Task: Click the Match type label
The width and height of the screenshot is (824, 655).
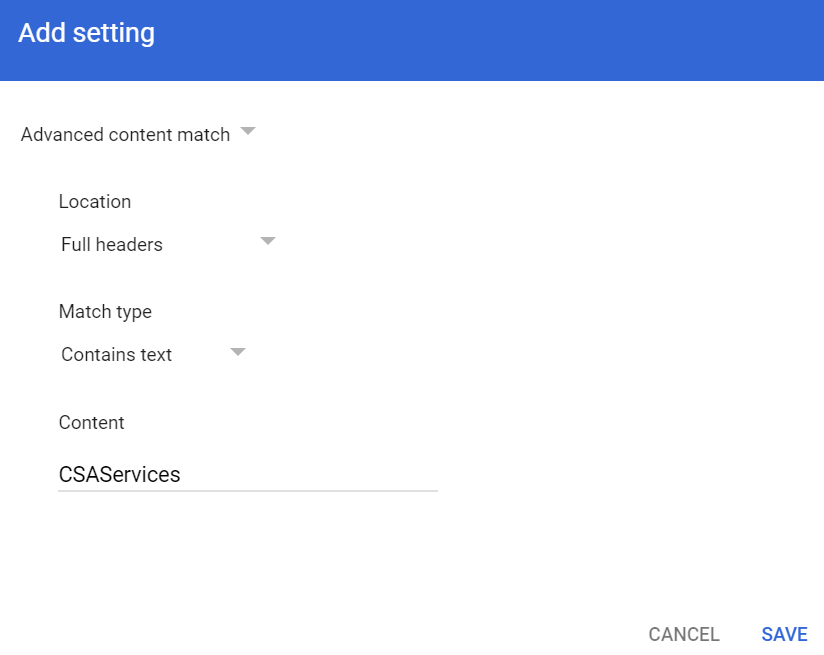Action: (x=105, y=311)
